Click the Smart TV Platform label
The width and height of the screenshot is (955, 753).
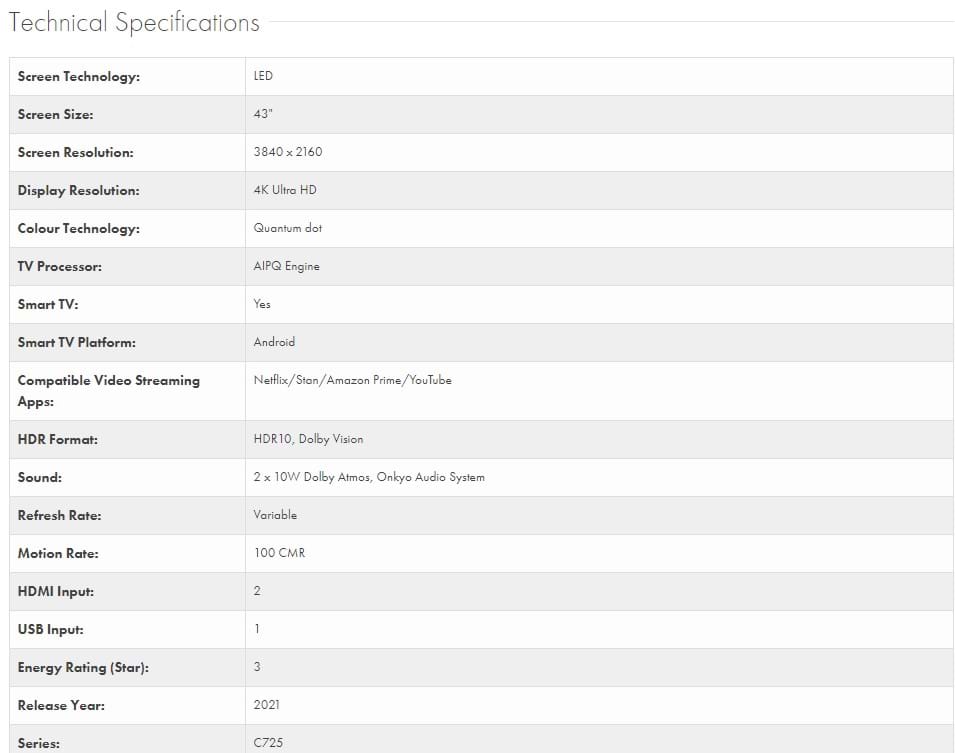point(76,342)
